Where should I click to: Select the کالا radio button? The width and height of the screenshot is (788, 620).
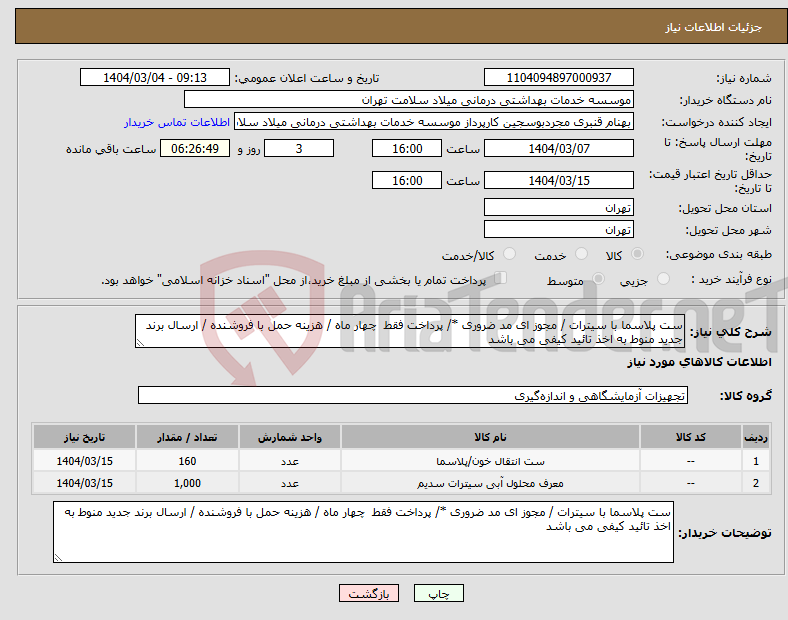click(637, 254)
